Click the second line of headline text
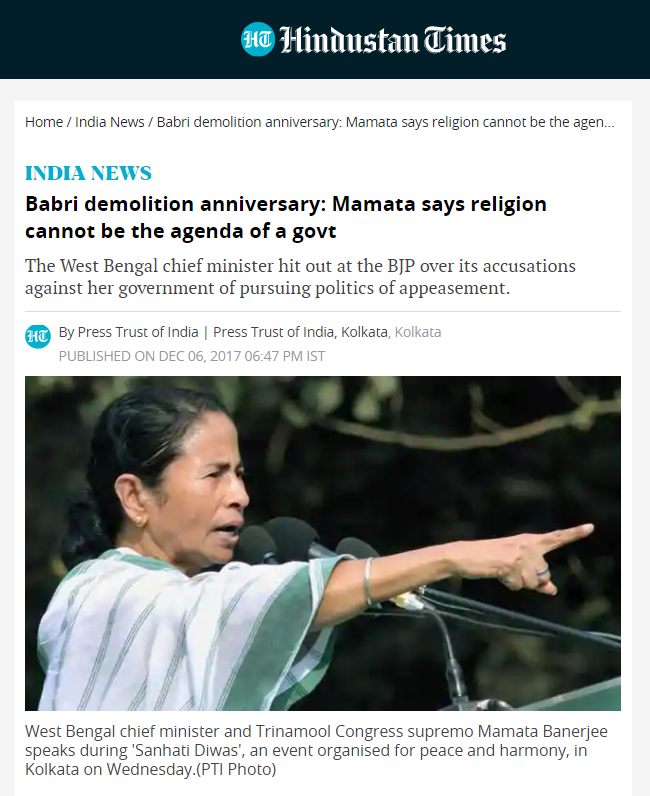650x796 pixels. 181,231
